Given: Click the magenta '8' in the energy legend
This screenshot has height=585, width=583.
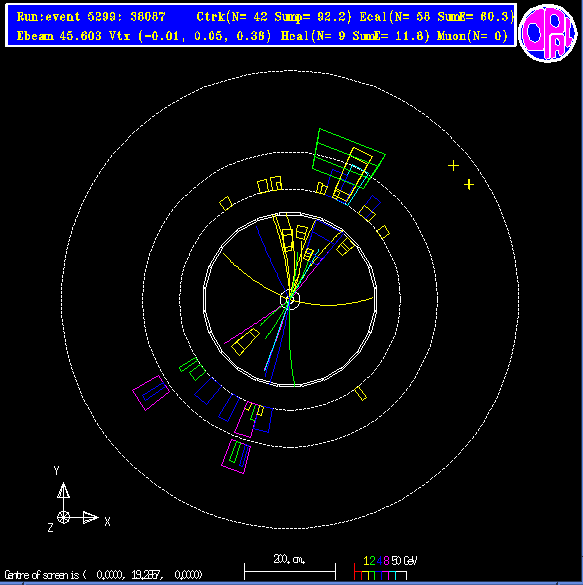Looking at the screenshot, I should [386, 561].
